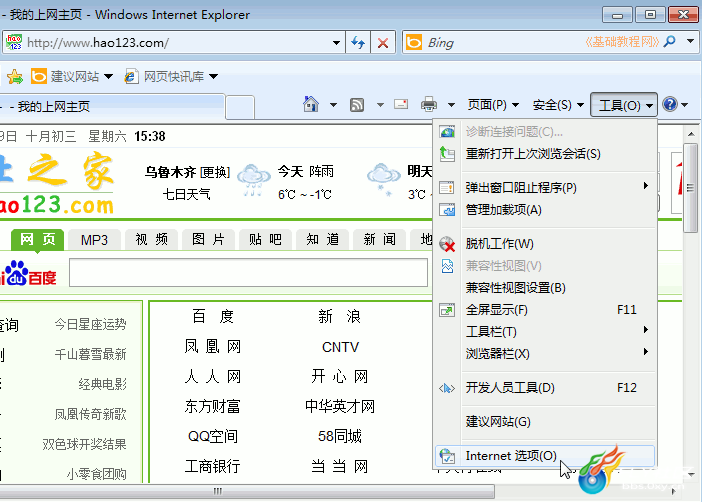Select the 视频 search tab

151,240
